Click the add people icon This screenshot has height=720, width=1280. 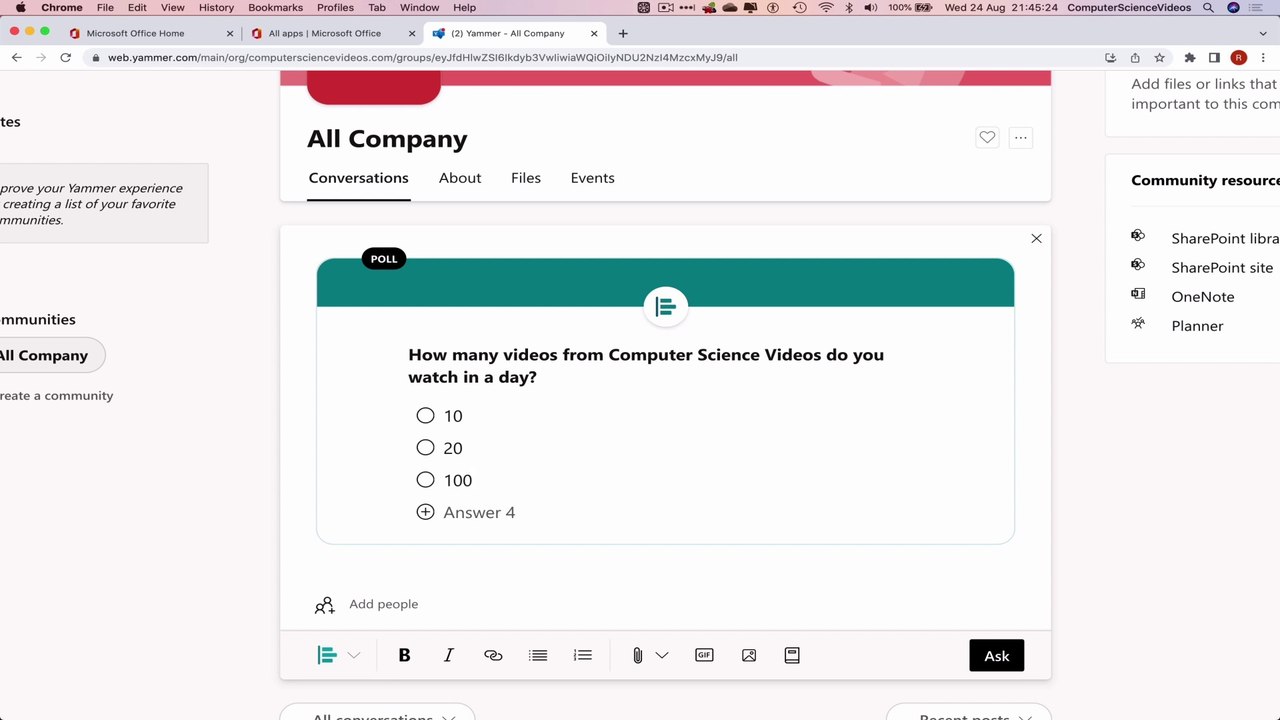(324, 605)
